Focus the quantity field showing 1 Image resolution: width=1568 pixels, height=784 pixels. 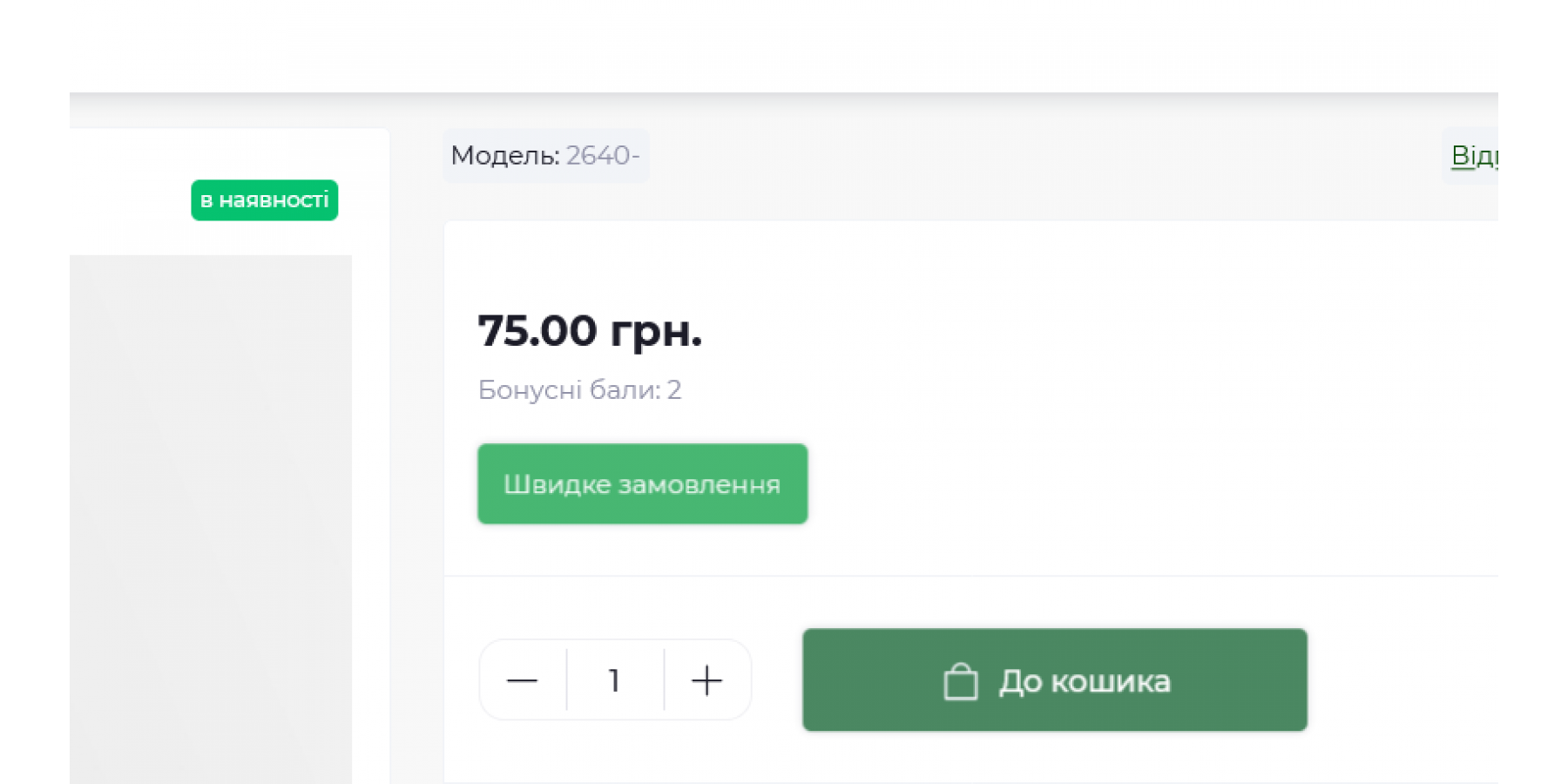tap(615, 680)
